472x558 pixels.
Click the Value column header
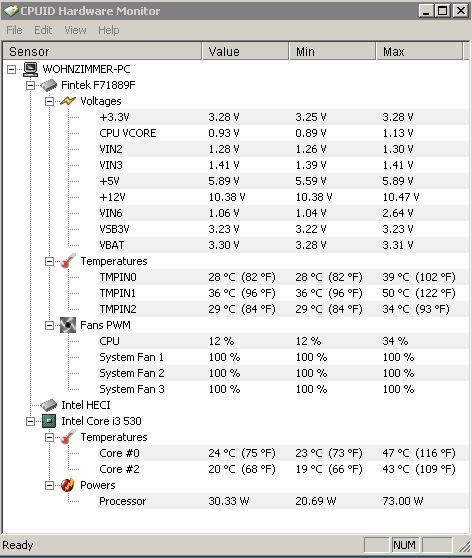[x=245, y=52]
